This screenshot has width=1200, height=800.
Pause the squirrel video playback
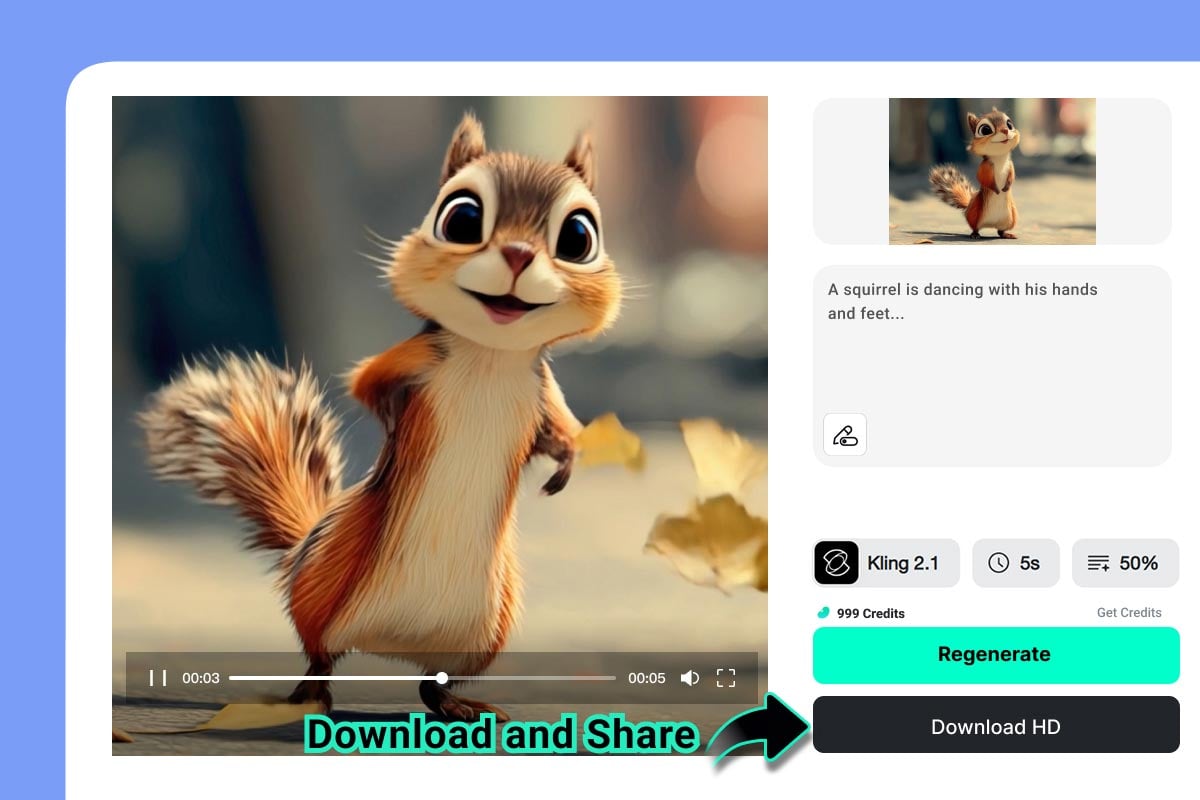pyautogui.click(x=158, y=678)
